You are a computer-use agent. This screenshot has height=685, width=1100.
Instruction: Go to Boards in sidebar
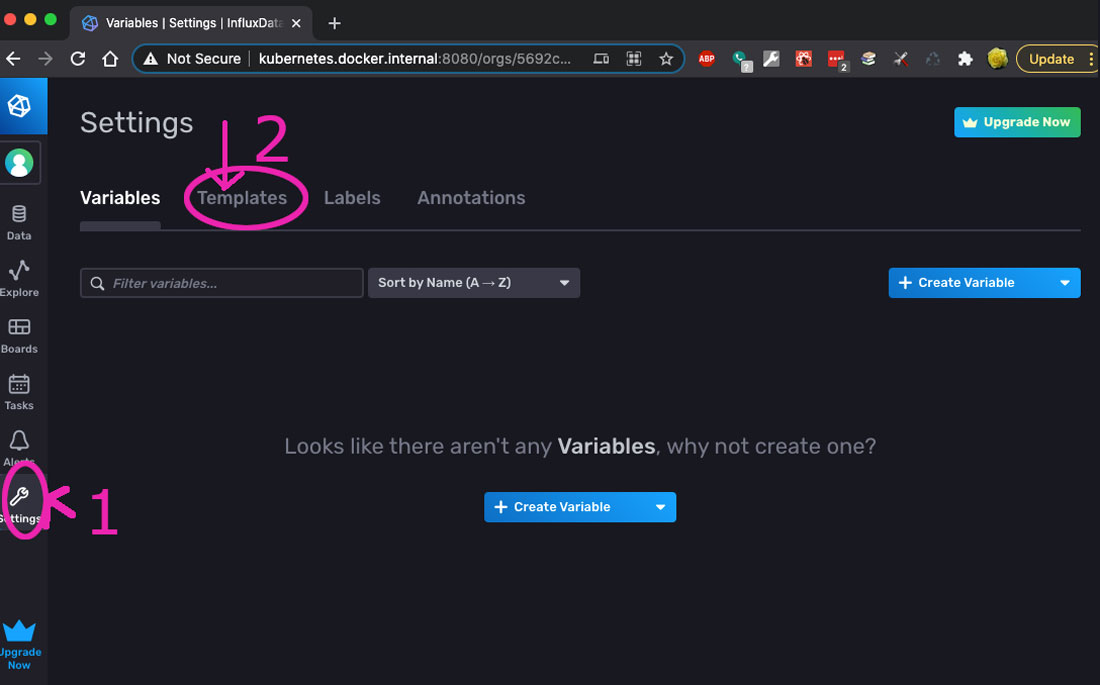(19, 335)
